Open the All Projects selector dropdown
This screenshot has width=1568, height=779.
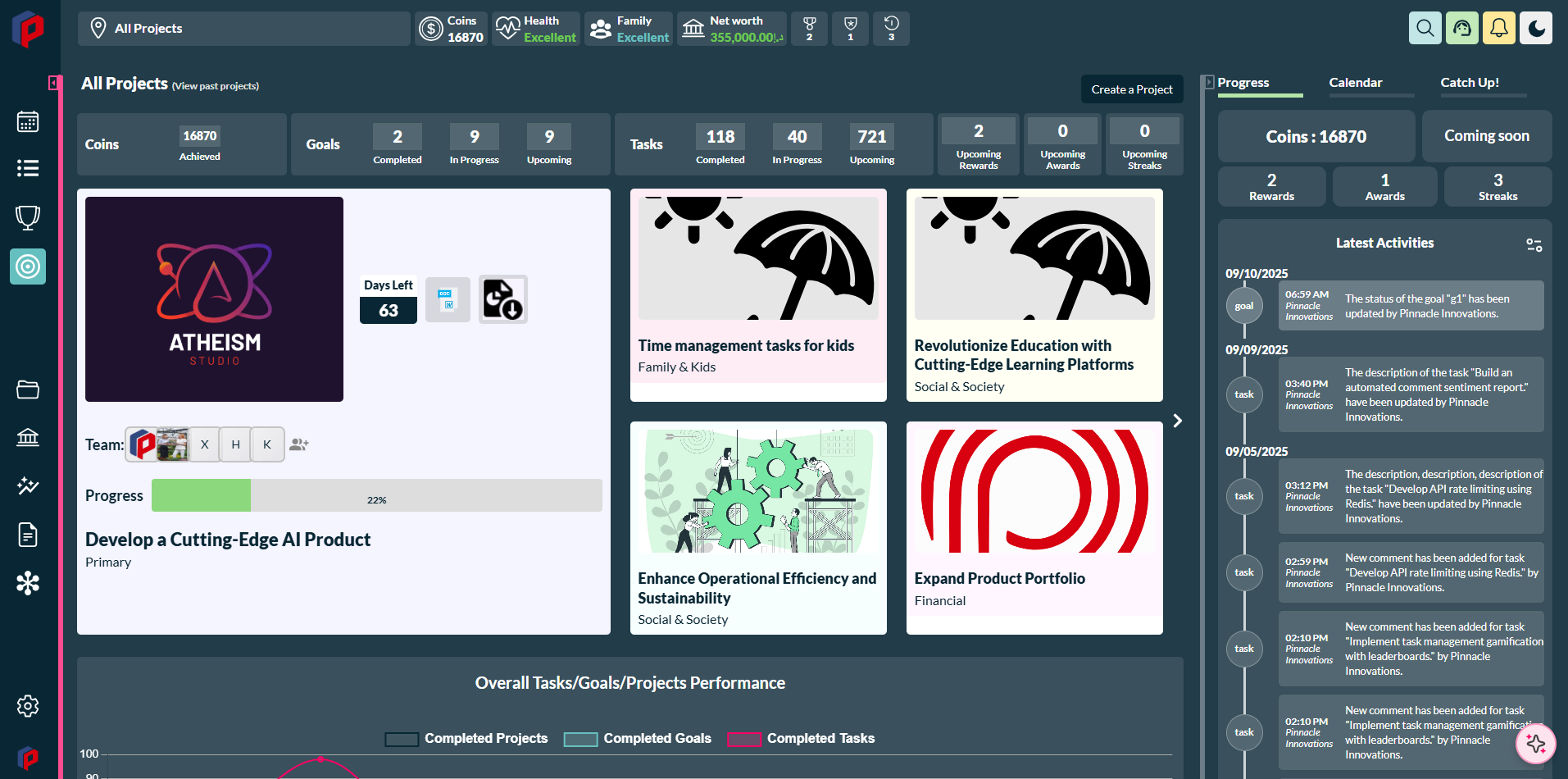[244, 29]
